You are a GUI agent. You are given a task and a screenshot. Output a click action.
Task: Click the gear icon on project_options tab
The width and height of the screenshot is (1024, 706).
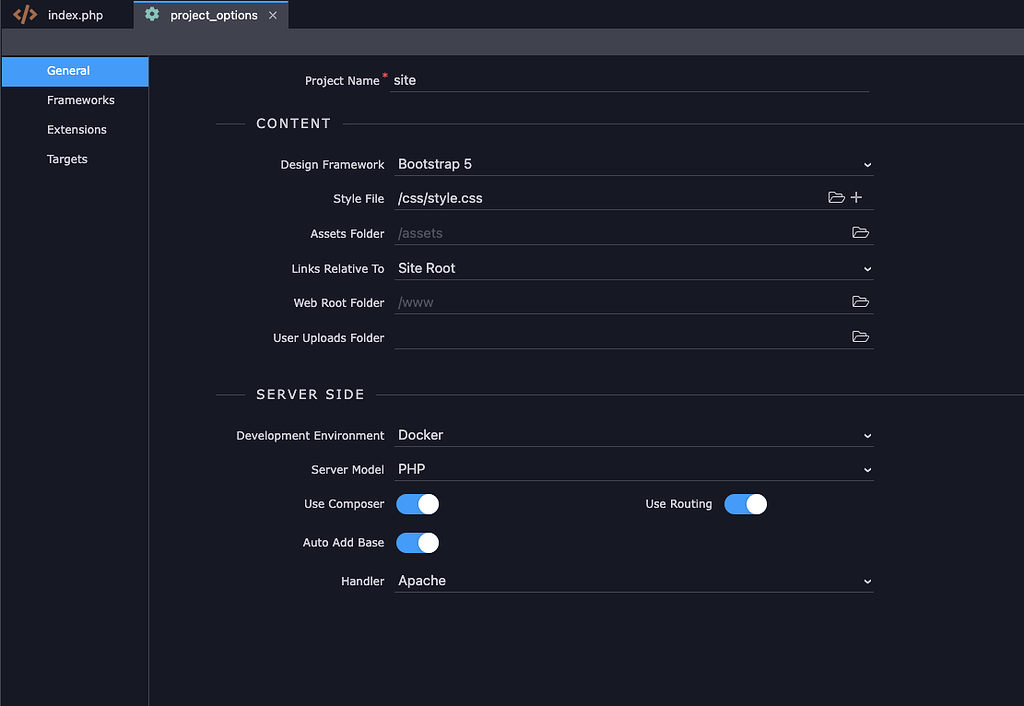click(x=153, y=15)
